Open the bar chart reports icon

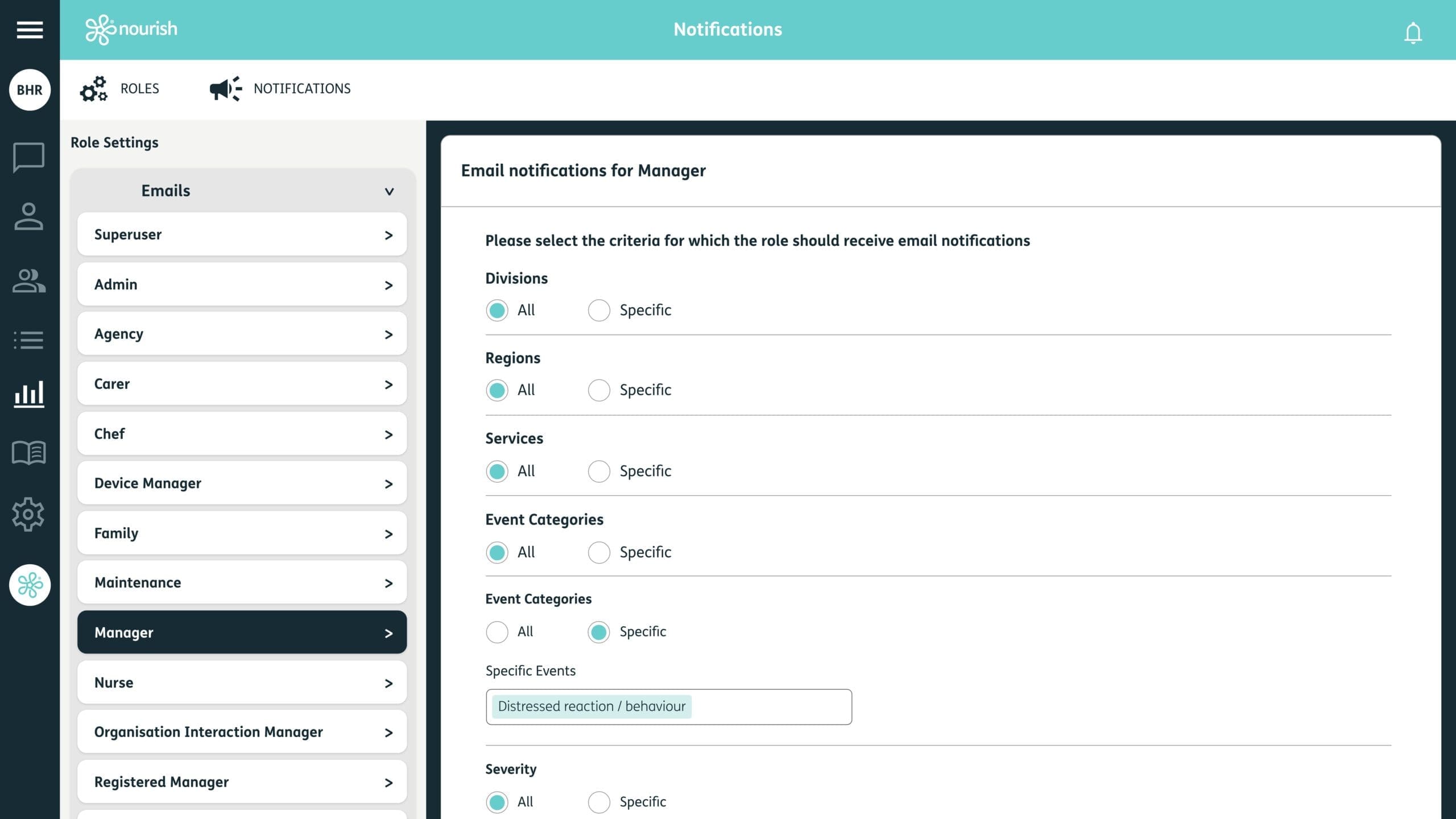coord(29,394)
